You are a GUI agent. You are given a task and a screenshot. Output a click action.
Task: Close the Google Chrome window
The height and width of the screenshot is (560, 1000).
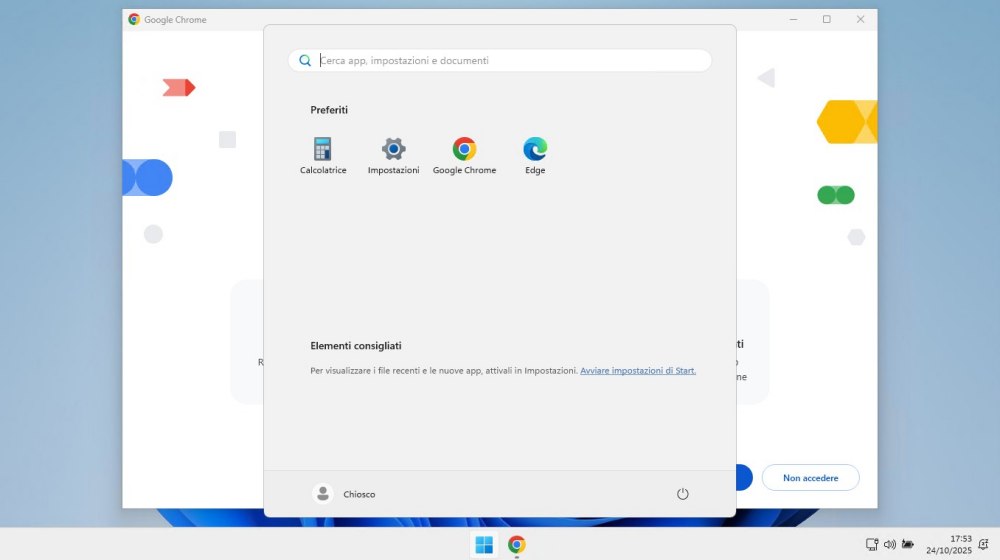[860, 19]
